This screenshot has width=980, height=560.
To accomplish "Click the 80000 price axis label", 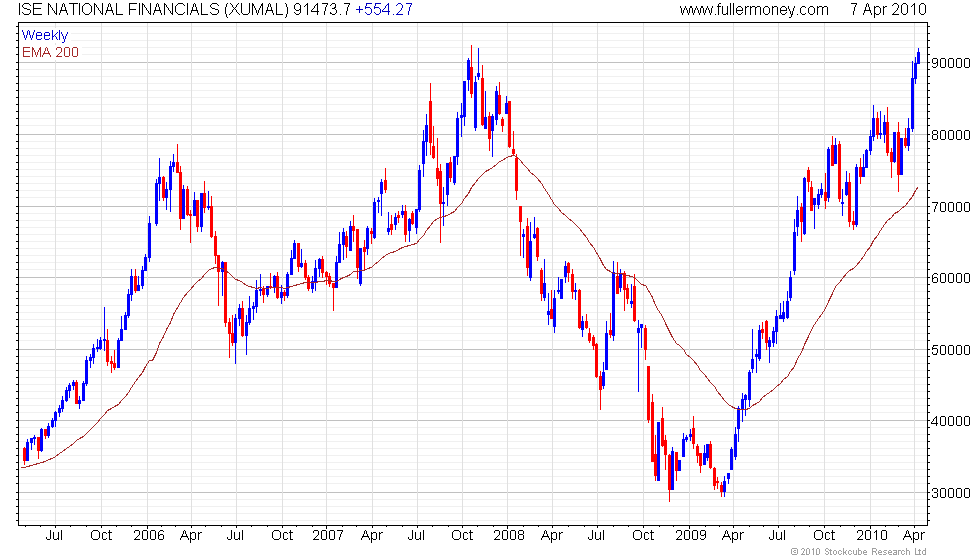I will pos(951,135).
